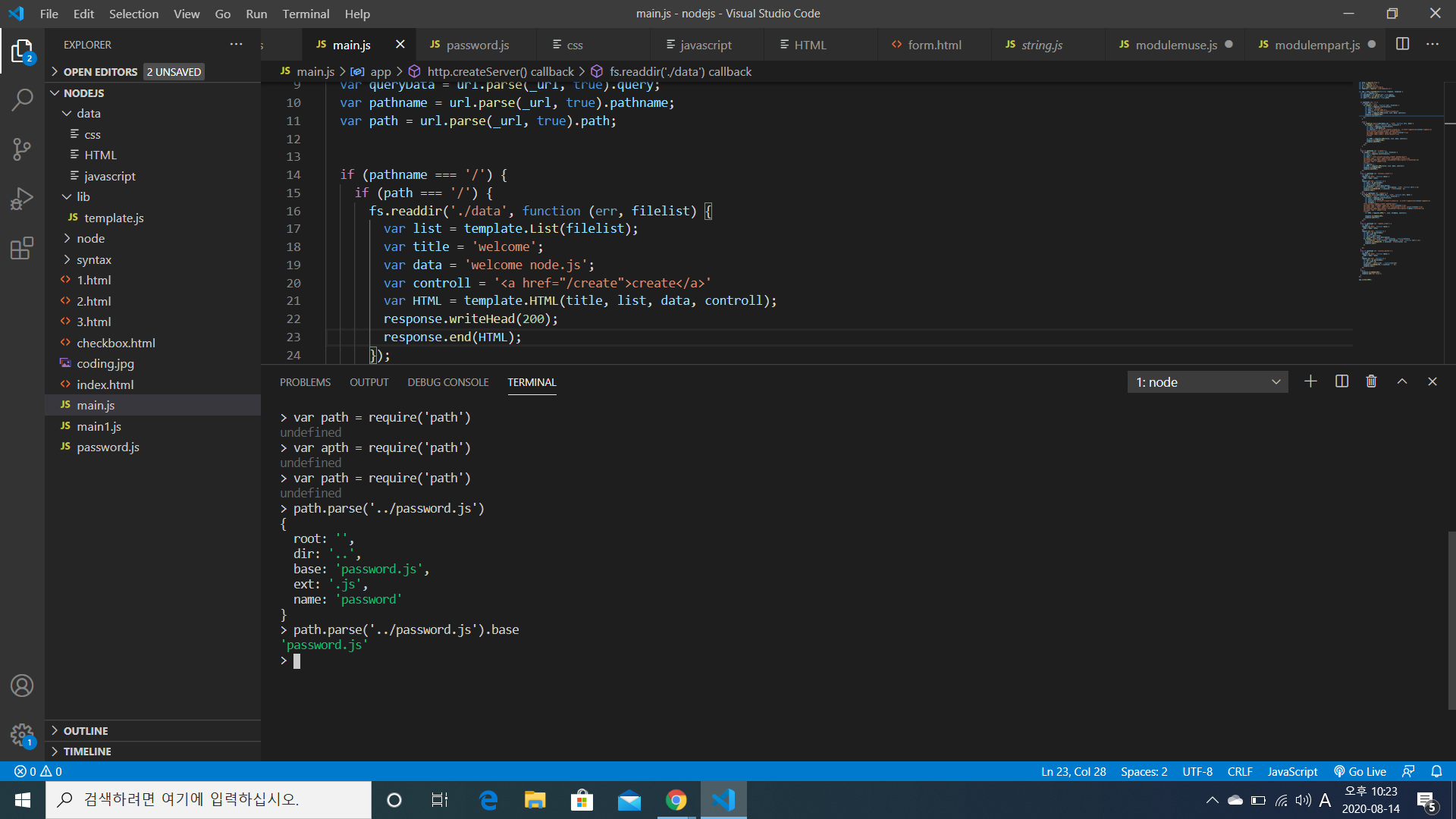Open the Manage gear settings icon
The height and width of the screenshot is (819, 1456).
coord(22,734)
